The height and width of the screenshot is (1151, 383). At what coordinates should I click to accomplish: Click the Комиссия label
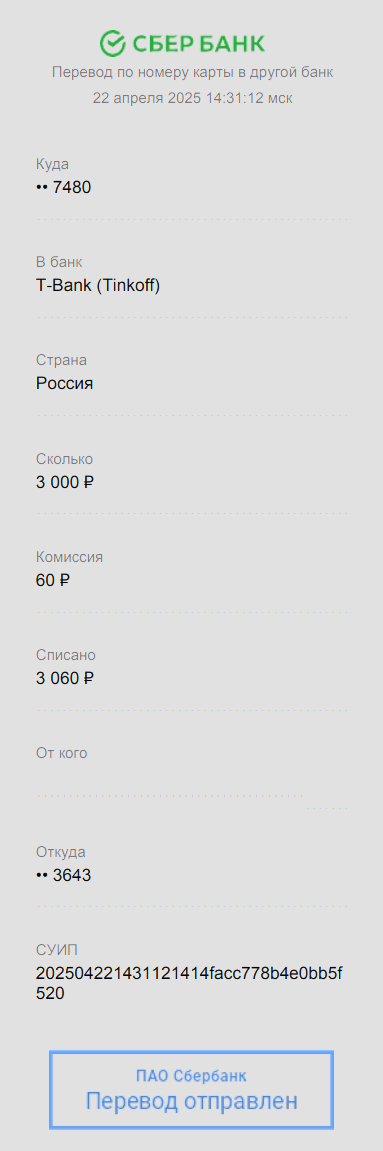point(70,557)
